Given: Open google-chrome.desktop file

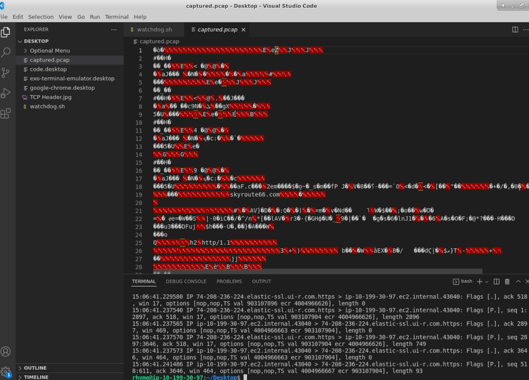Looking at the screenshot, I should click(70, 88).
